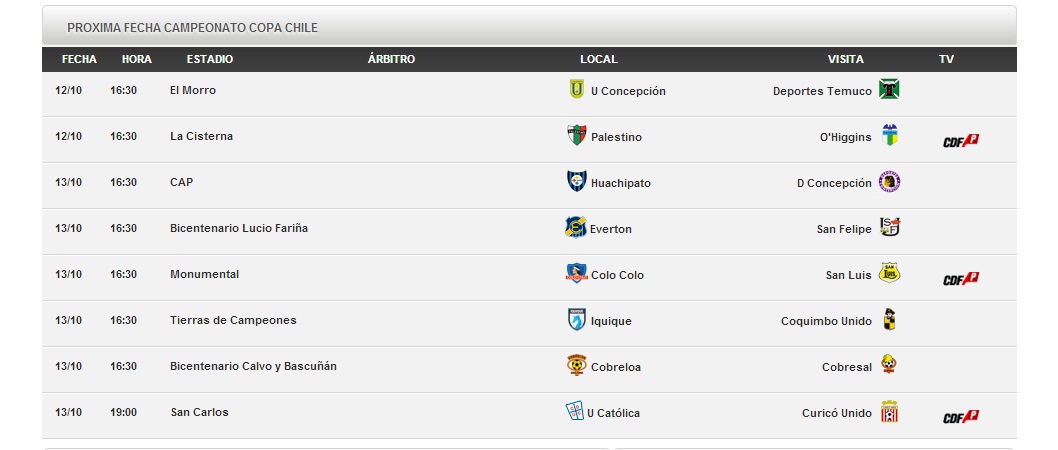
Task: Click the Everton club crest
Action: pyautogui.click(x=576, y=227)
